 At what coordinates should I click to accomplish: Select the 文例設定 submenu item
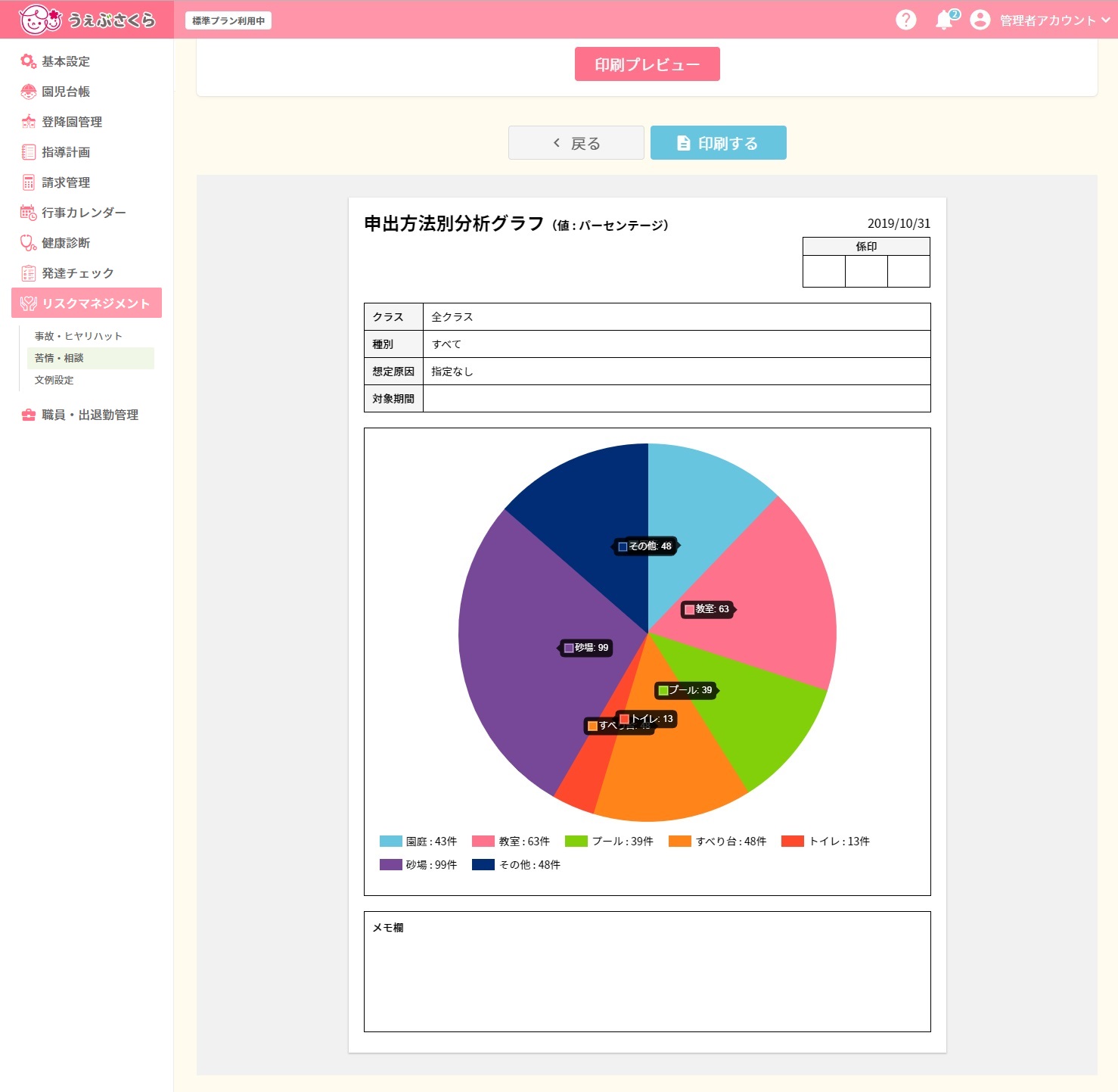54,380
